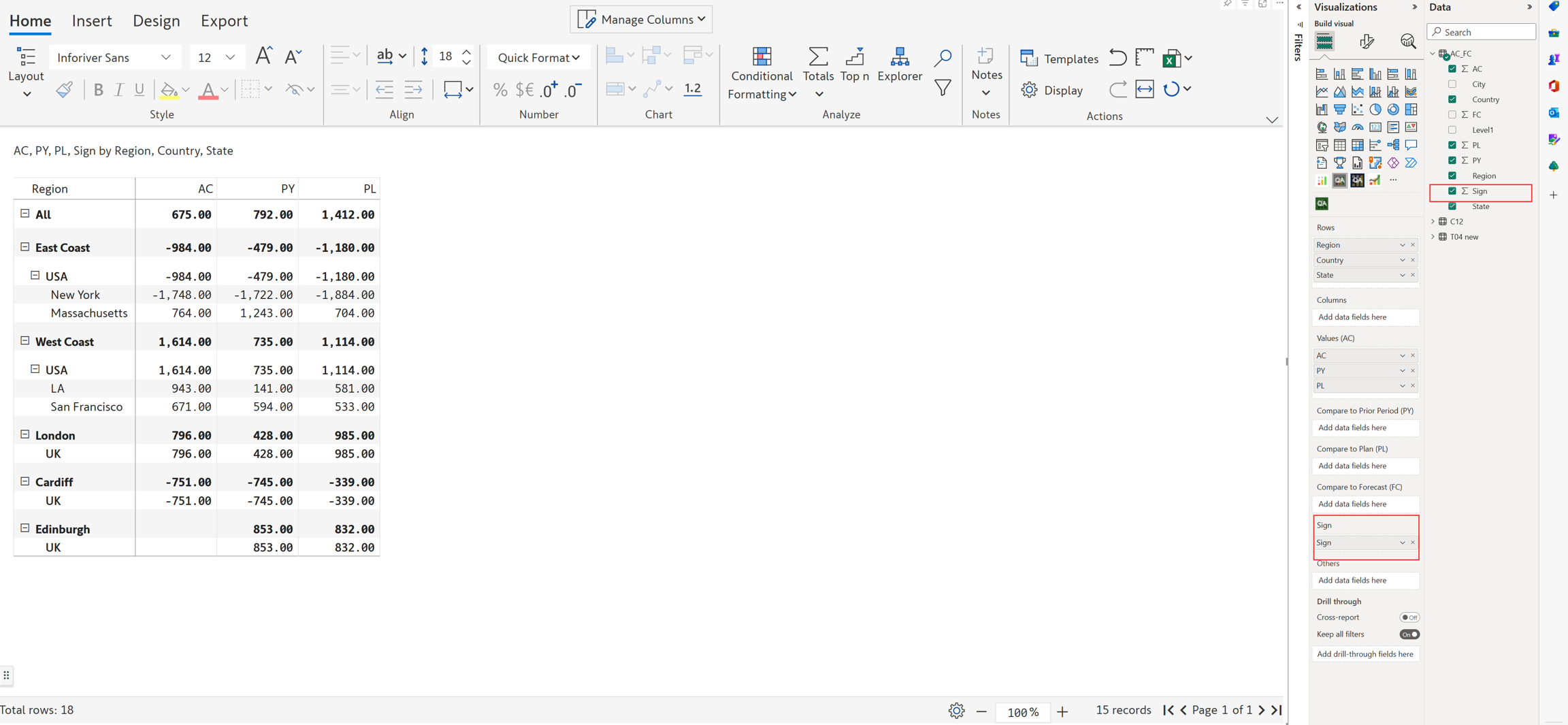Click the Manage Columns button
The height and width of the screenshot is (725, 1568).
641,20
